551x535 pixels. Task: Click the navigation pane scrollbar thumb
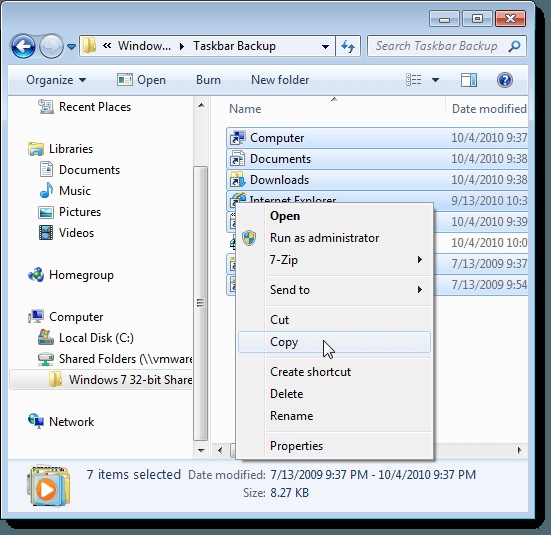point(201,303)
